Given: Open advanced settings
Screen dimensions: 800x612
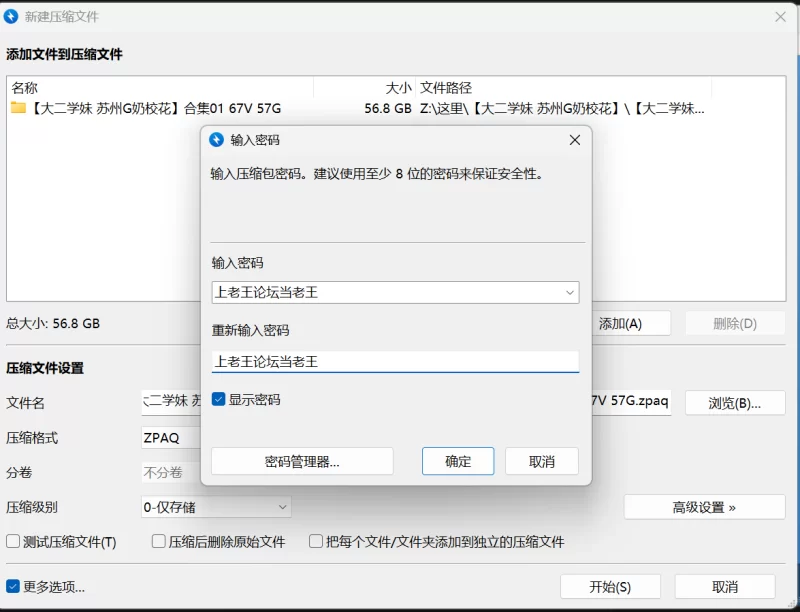Looking at the screenshot, I should [x=704, y=507].
